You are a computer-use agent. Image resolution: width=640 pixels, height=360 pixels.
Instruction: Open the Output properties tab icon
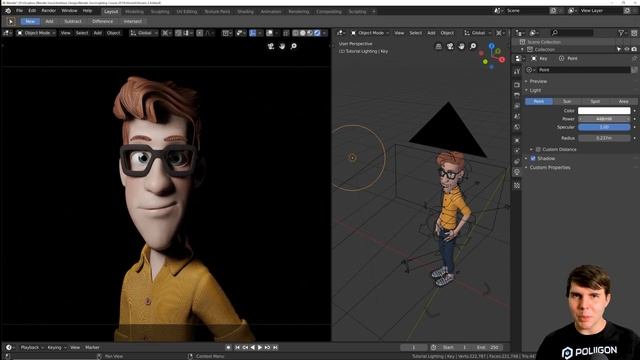click(x=517, y=95)
